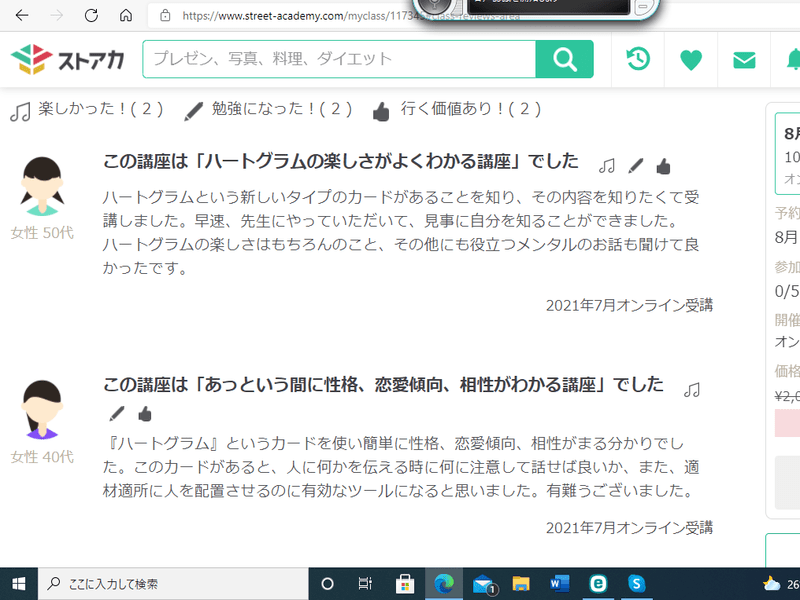Click the weather icon in system tray
Screen dimensions: 800x600
771,584
